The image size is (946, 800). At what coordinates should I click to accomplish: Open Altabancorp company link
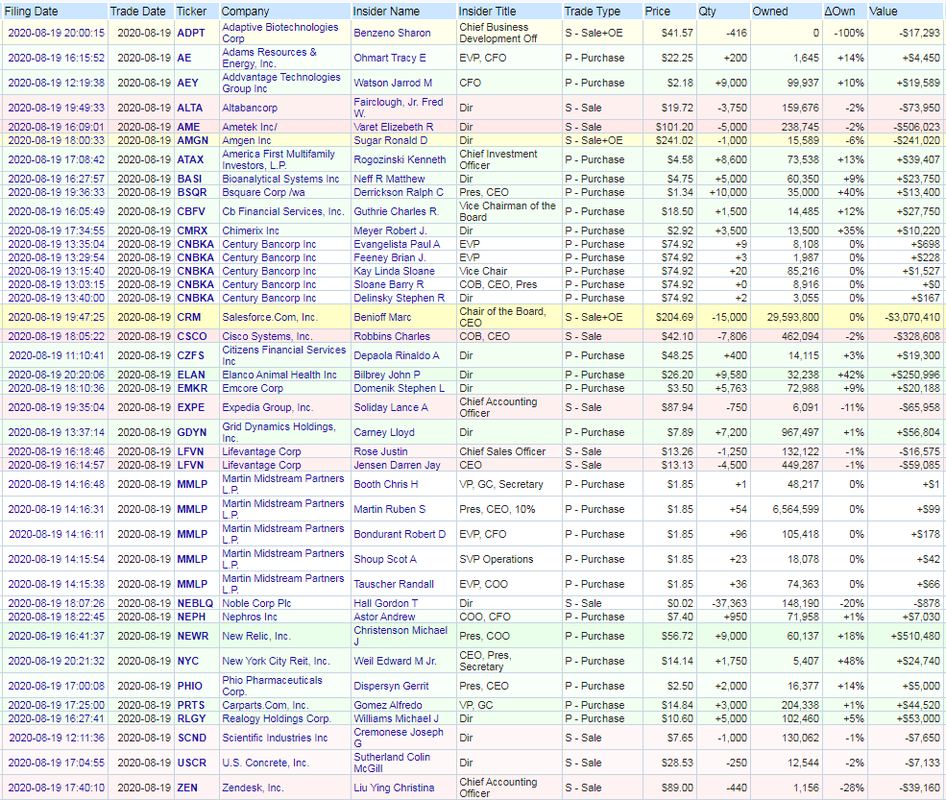[x=250, y=107]
